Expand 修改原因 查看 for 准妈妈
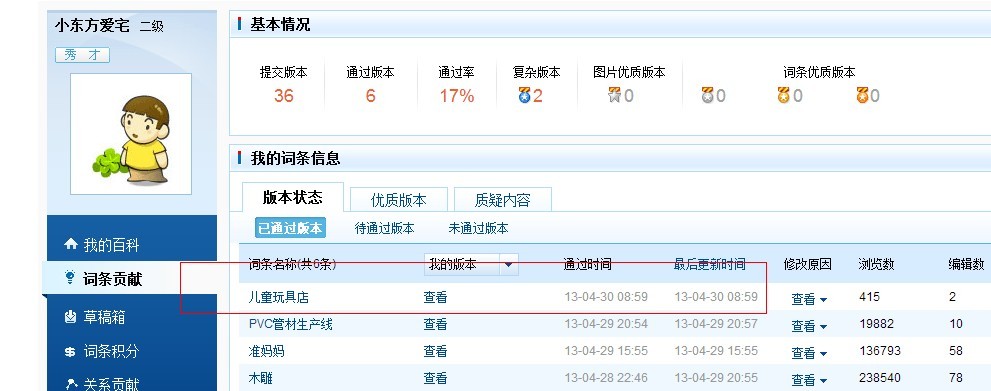Image resolution: width=991 pixels, height=391 pixels. 809,353
